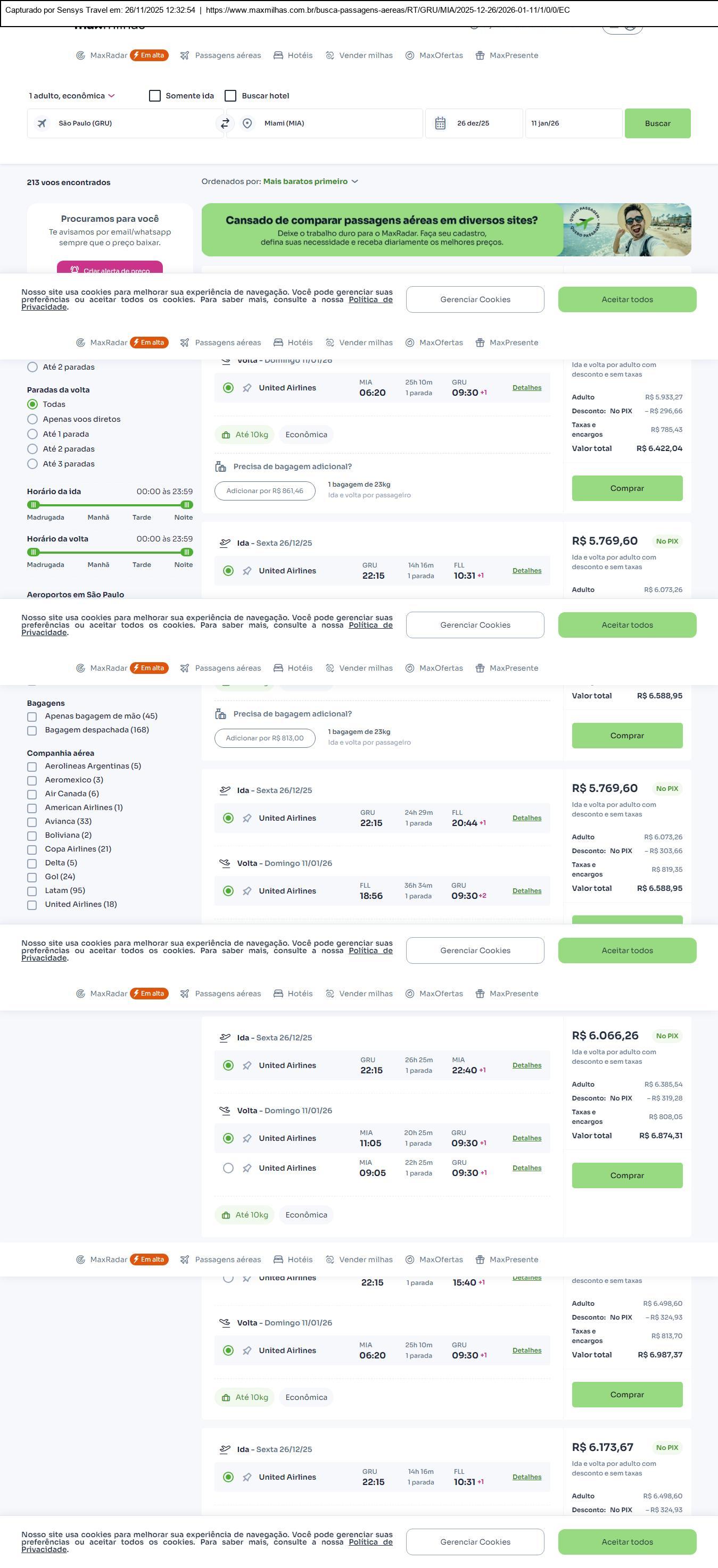Click pin icon on 22:40 MIA arrival flight
718x1568 pixels.
coord(246,1065)
